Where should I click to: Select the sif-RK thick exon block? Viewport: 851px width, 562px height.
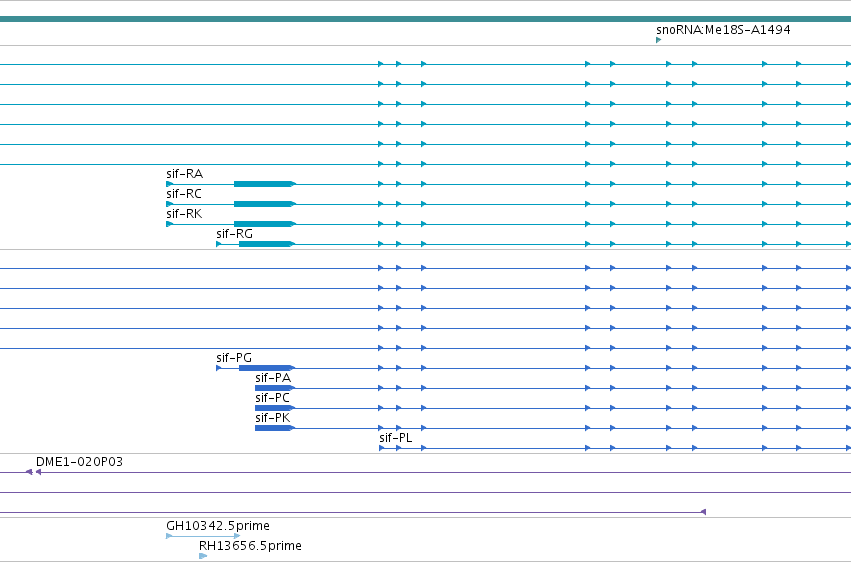[263, 224]
